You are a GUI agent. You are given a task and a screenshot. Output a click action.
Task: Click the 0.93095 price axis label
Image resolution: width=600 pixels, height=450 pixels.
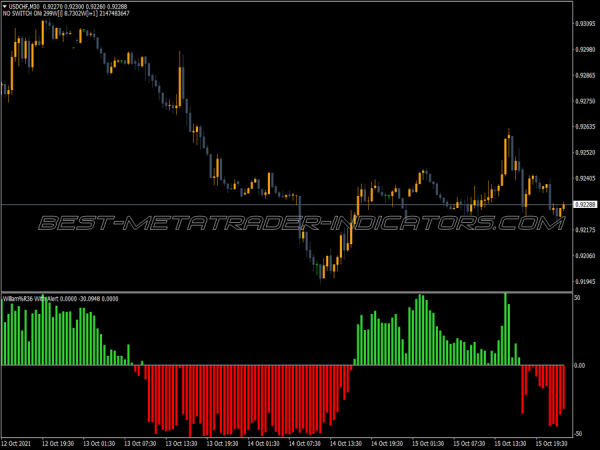(585, 23)
